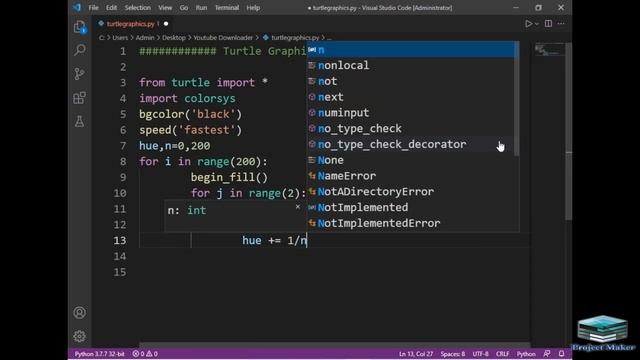
Task: Choose the 'numinput' suggestion
Action: (410, 113)
